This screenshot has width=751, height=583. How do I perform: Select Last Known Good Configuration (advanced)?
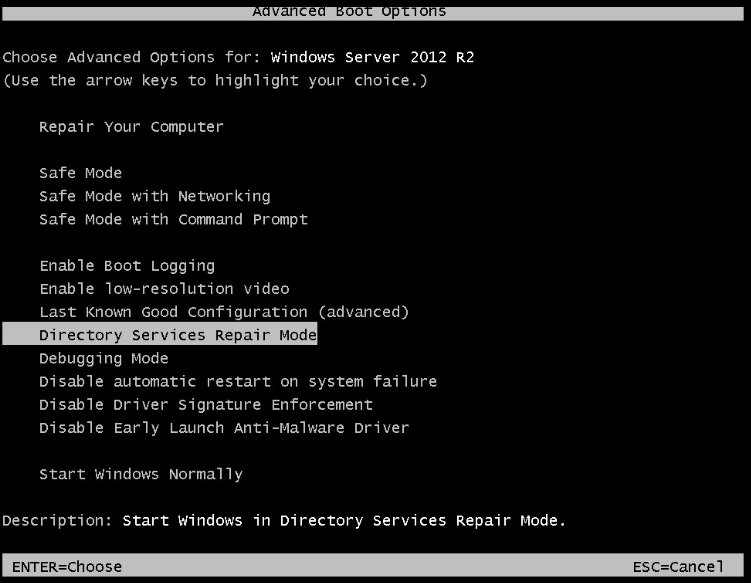[224, 312]
